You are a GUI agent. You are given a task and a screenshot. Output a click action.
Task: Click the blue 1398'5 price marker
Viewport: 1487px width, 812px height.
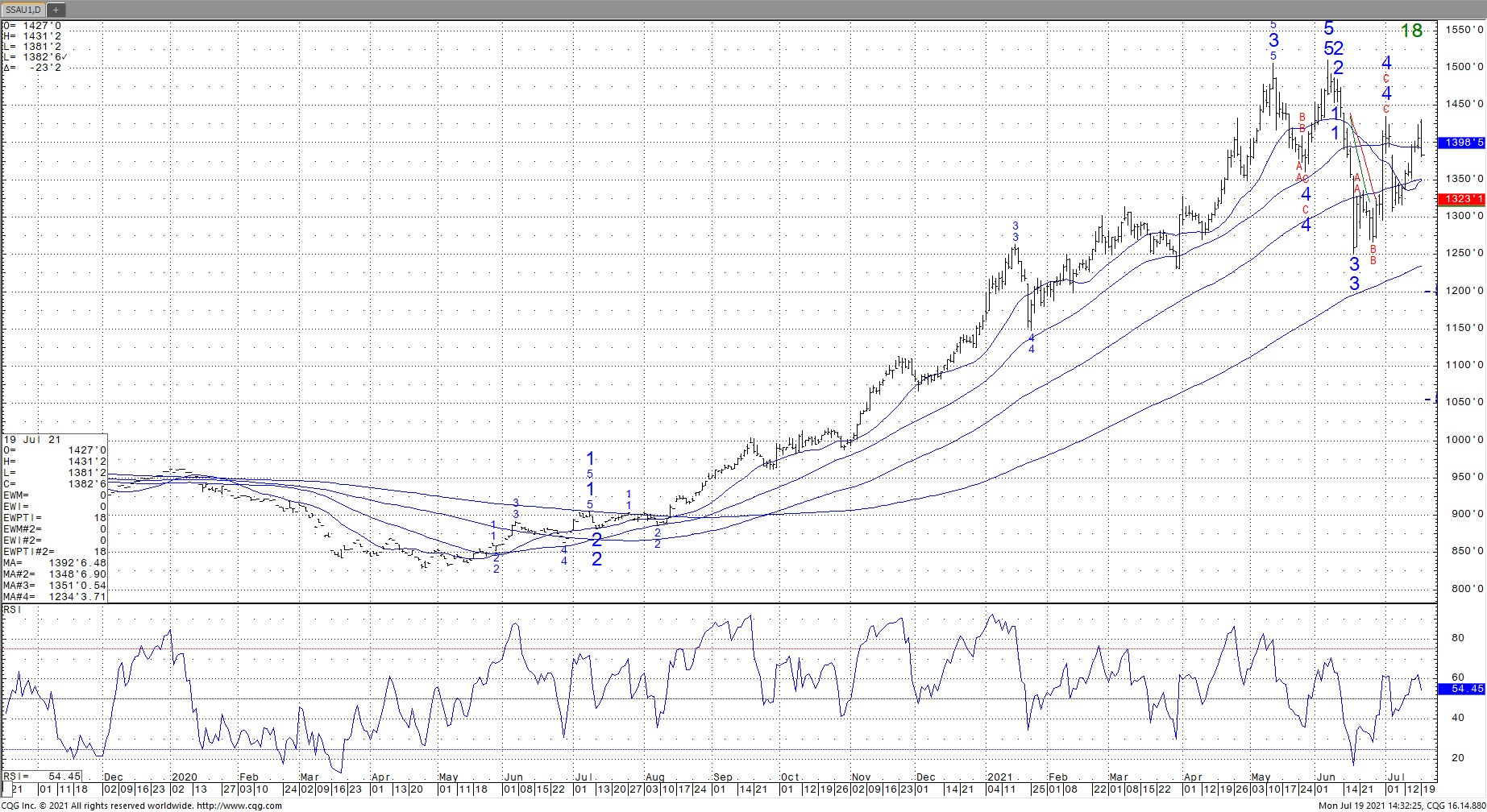coord(1462,143)
